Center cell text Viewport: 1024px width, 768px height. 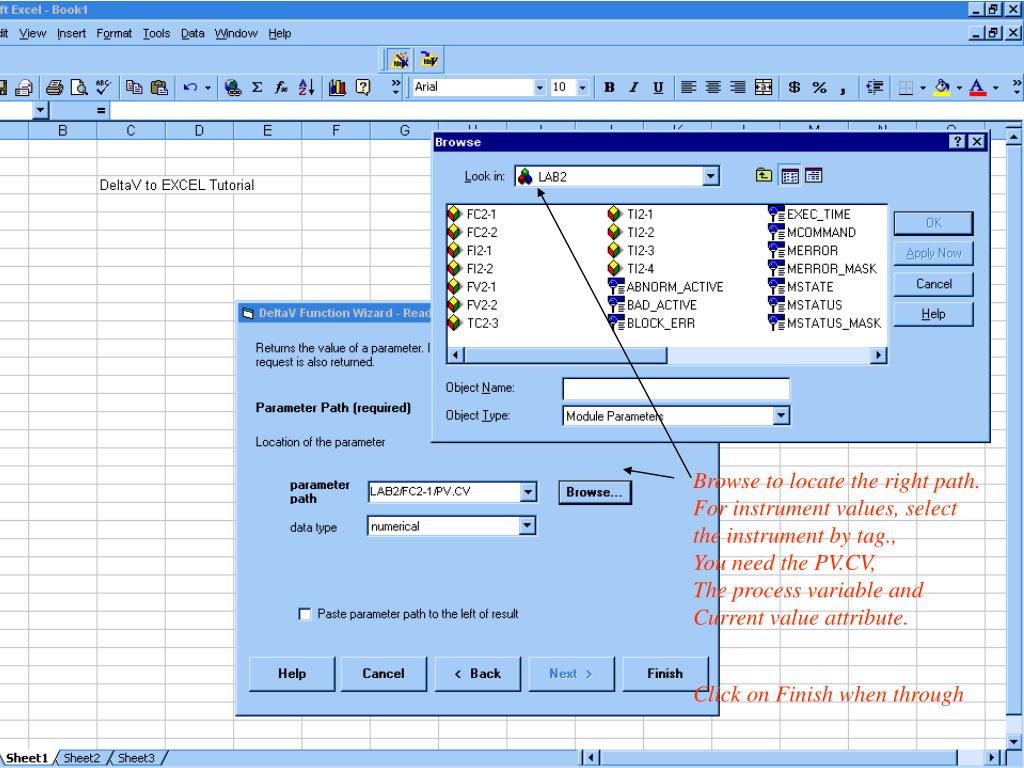(x=712, y=88)
